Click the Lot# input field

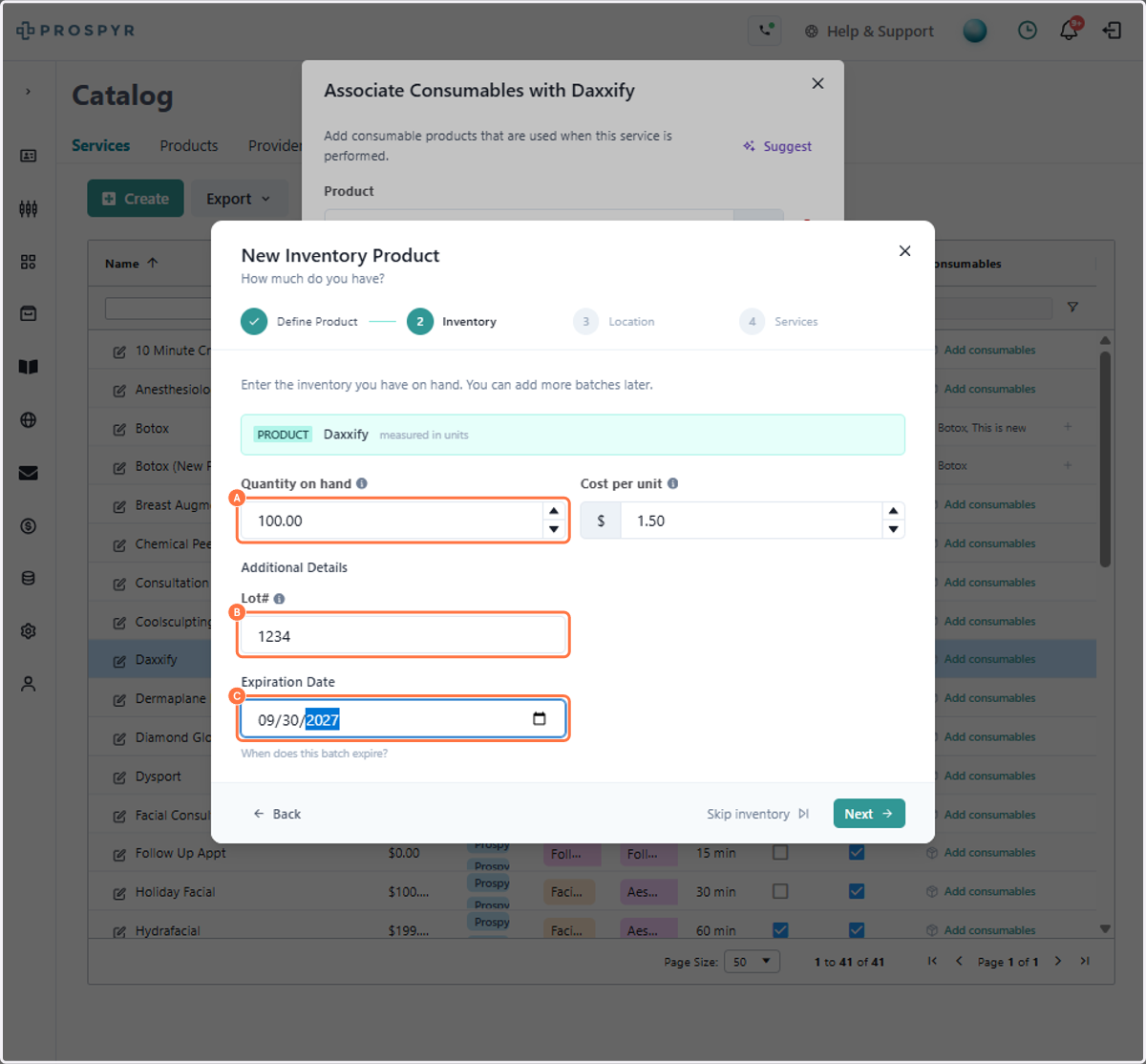coord(403,636)
